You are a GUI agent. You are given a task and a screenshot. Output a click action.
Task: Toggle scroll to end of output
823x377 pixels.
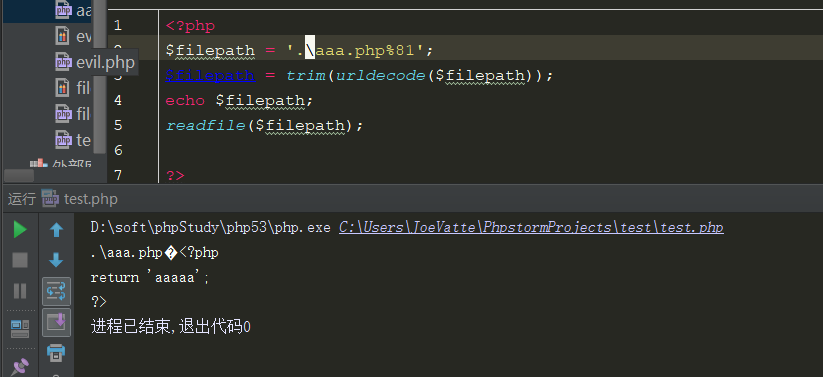point(56,322)
